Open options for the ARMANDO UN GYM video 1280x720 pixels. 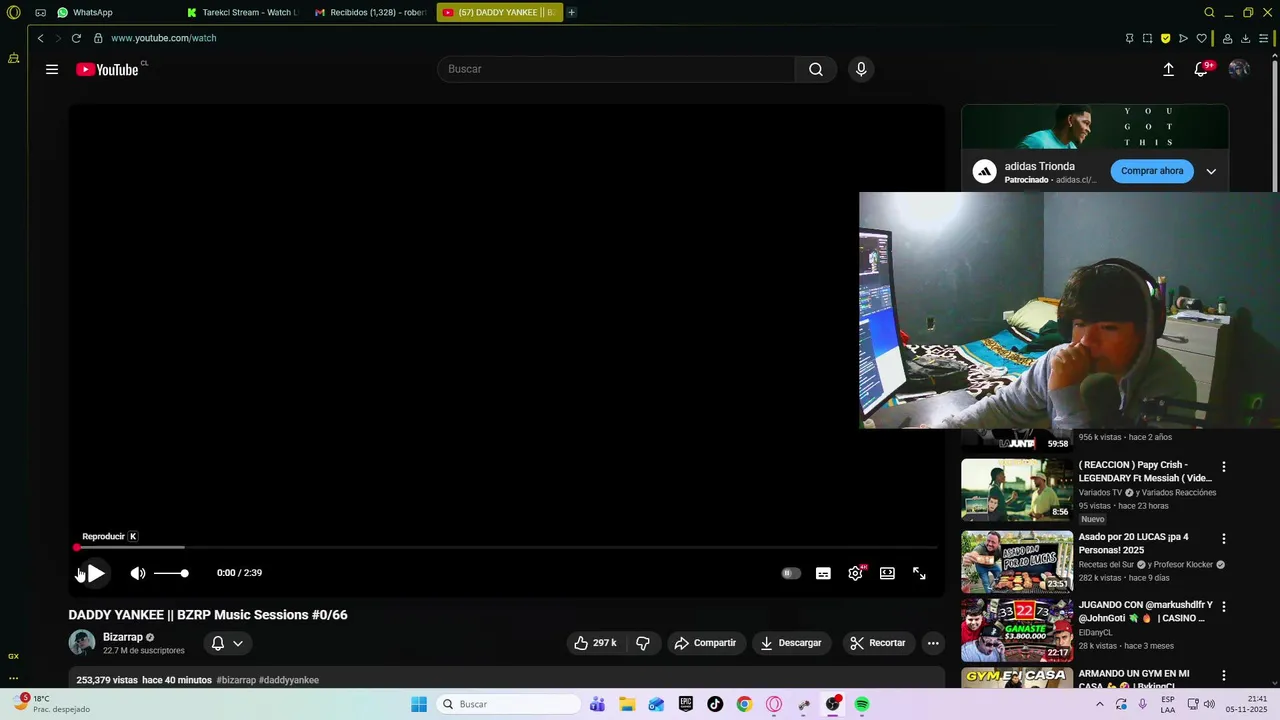(1223, 676)
